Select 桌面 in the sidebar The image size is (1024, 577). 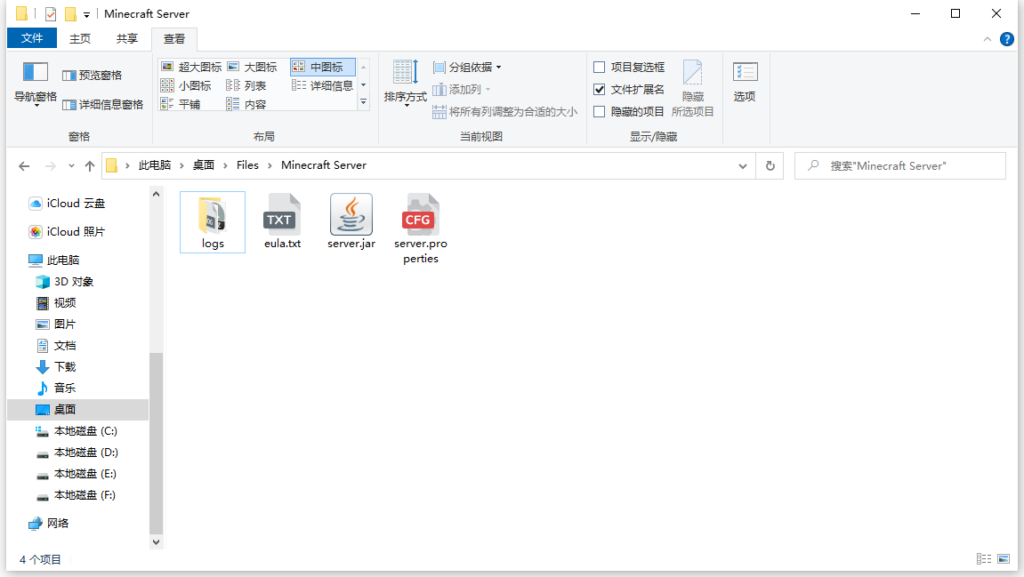[78, 409]
